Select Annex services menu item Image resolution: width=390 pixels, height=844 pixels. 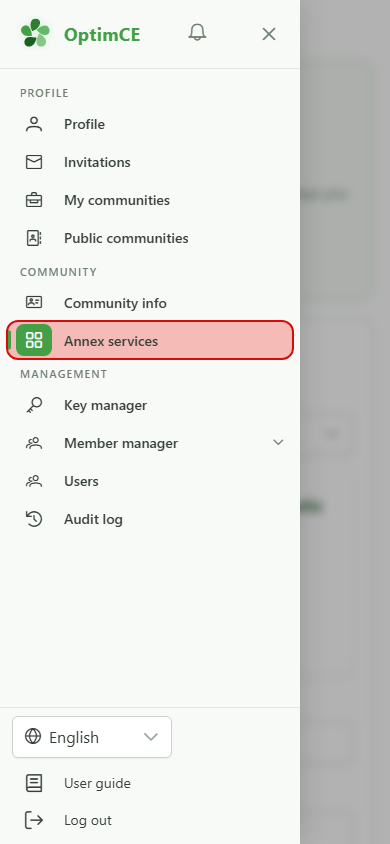(150, 340)
